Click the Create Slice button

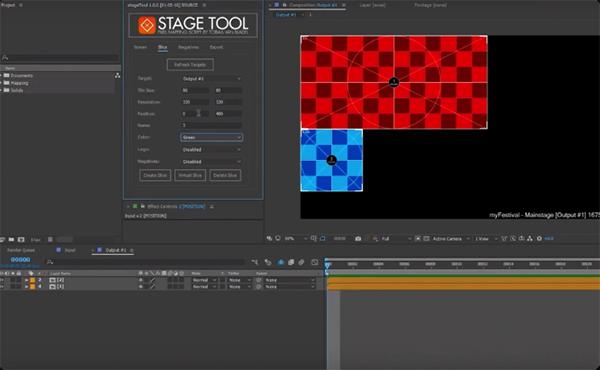tap(155, 175)
